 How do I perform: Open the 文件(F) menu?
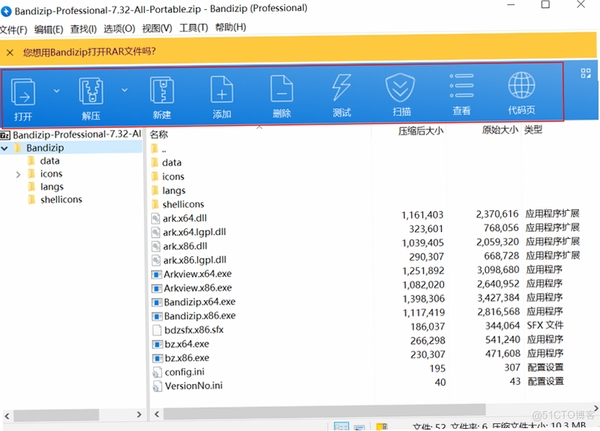(x=14, y=29)
